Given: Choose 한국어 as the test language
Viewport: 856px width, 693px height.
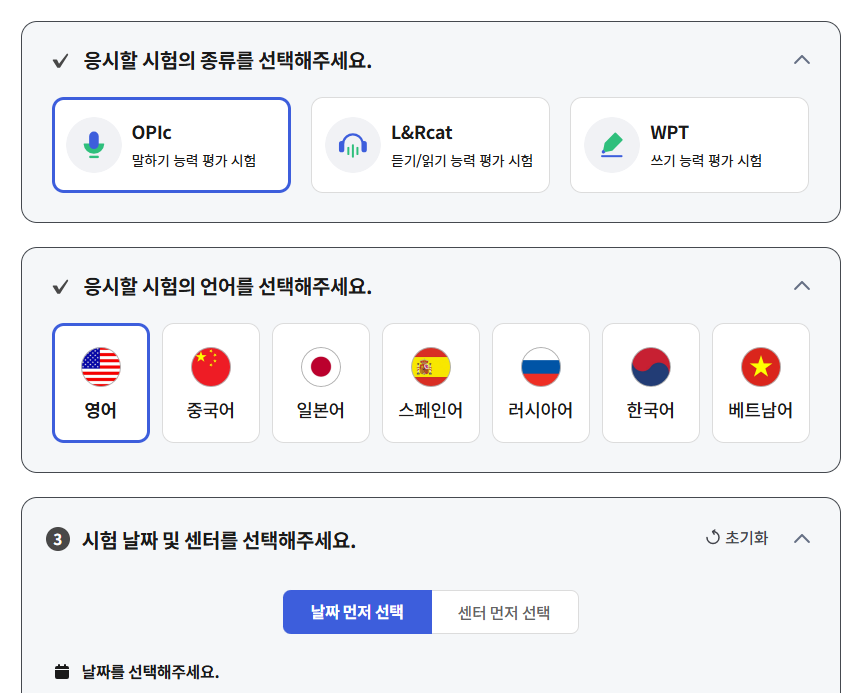Looking at the screenshot, I should pos(651,383).
